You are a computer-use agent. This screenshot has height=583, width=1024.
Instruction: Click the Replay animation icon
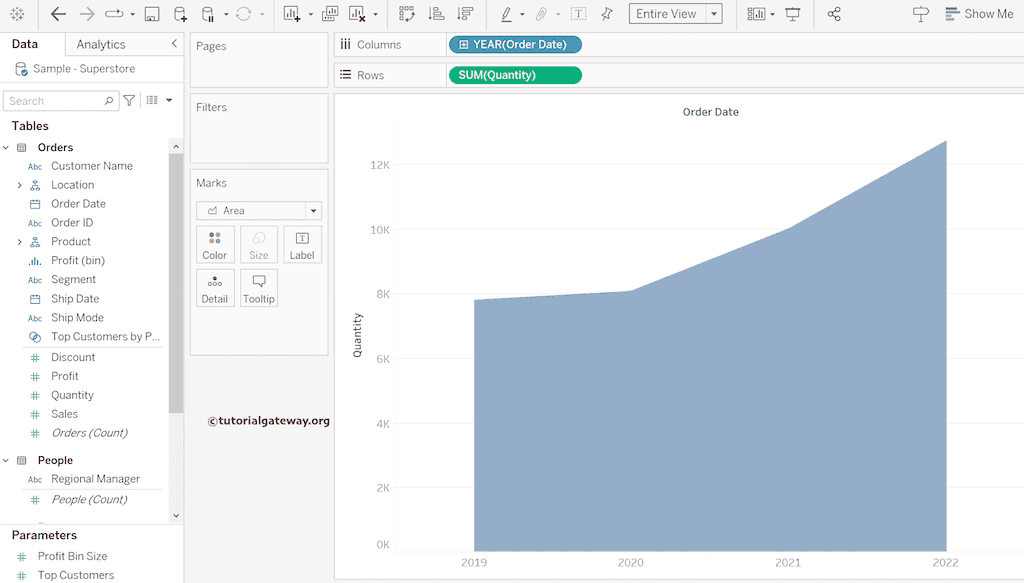tap(114, 14)
